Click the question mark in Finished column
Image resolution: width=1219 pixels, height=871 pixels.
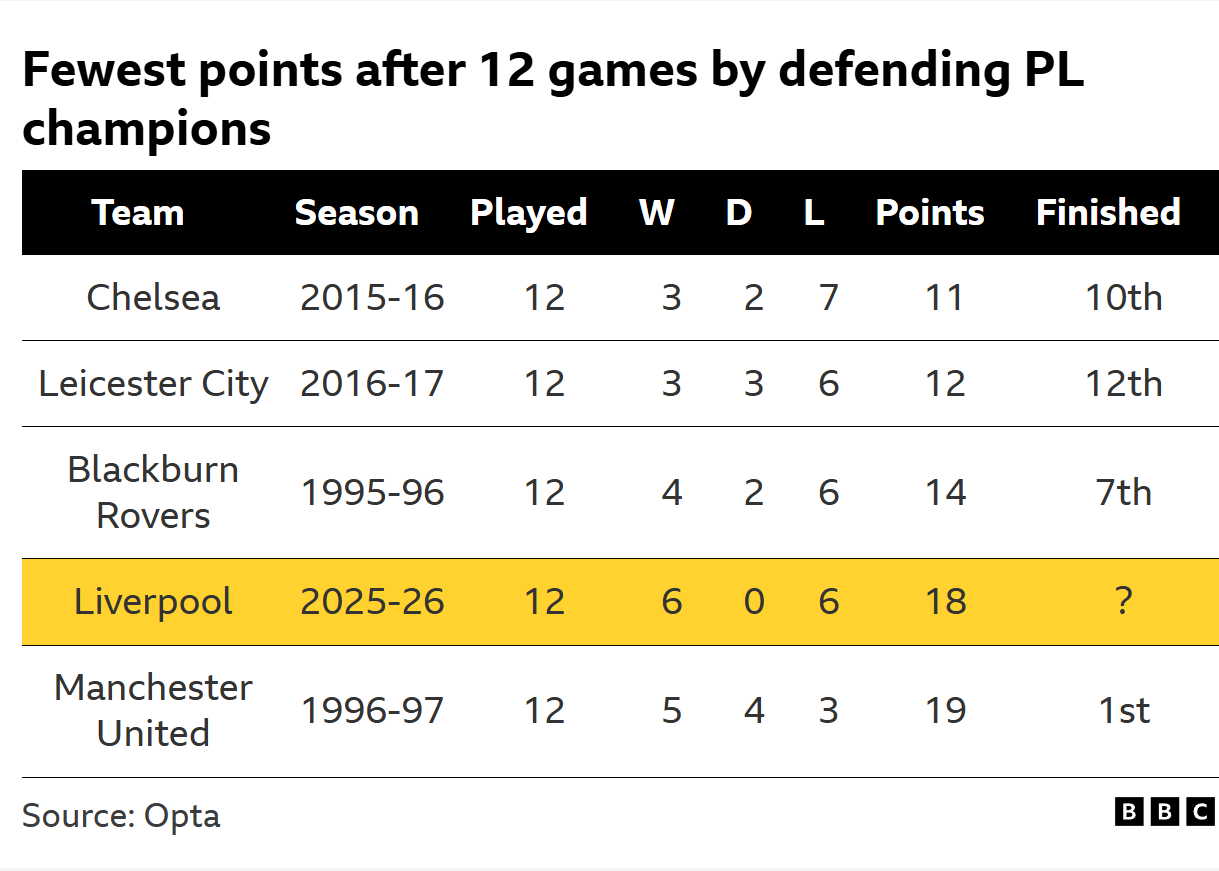pyautogui.click(x=1124, y=601)
